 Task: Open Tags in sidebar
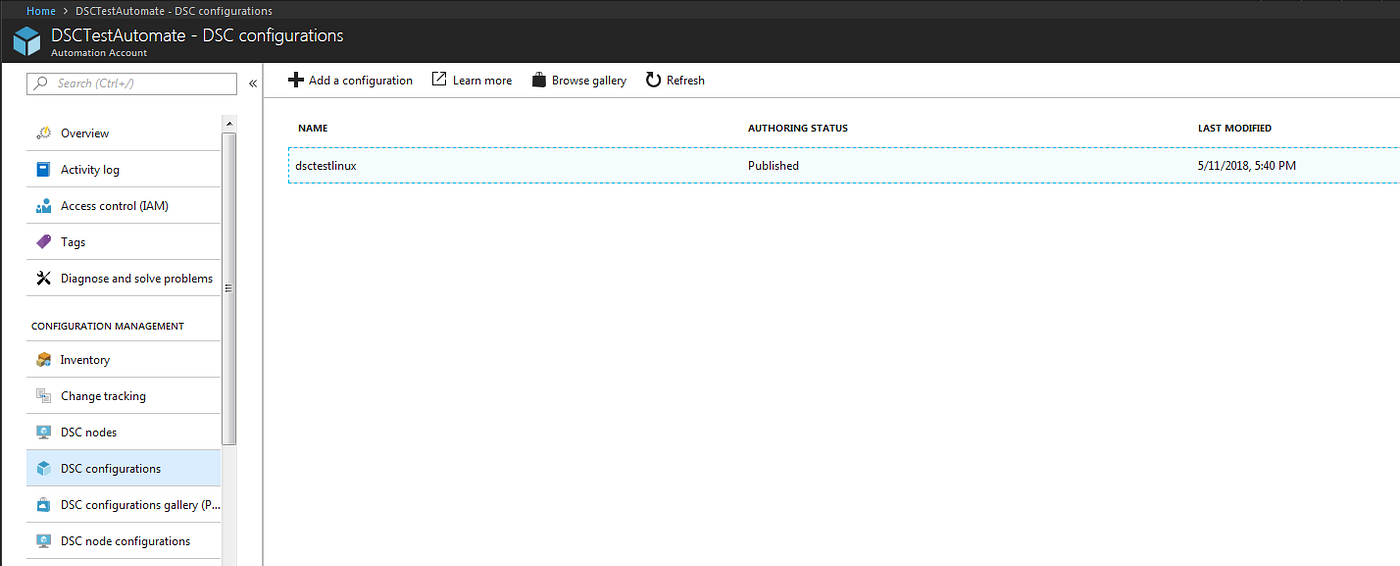pyautogui.click(x=123, y=242)
